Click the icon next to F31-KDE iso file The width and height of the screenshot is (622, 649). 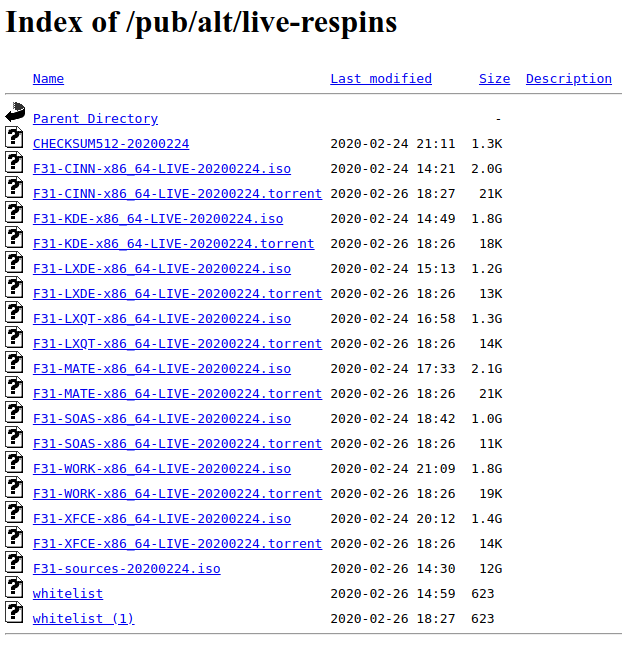tap(14, 212)
